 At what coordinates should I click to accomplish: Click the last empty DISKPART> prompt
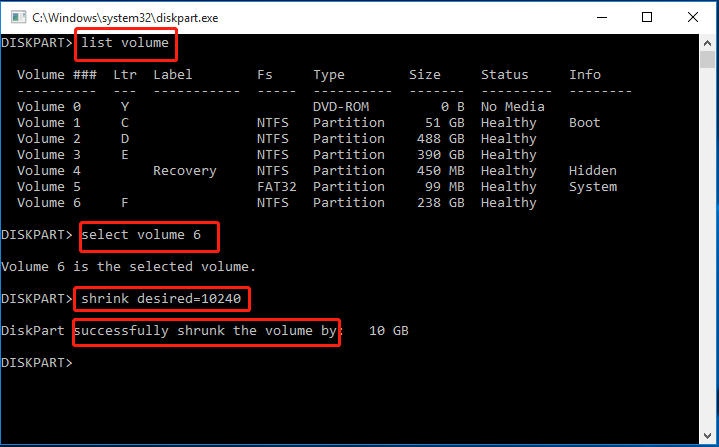37,363
